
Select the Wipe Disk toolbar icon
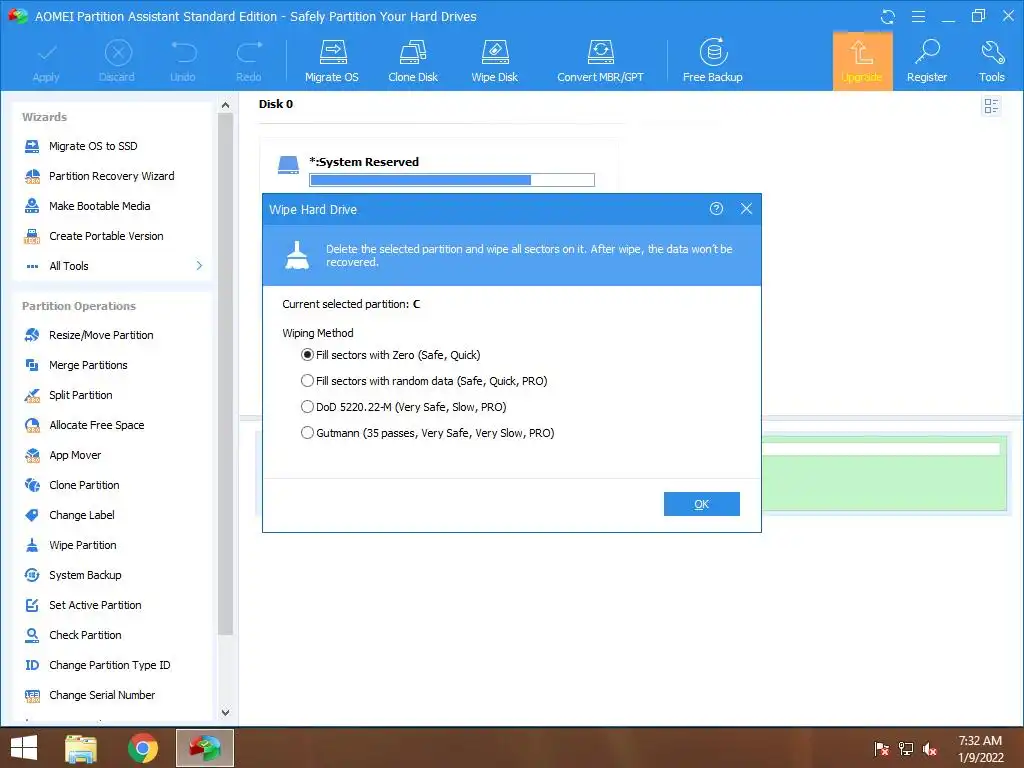[494, 61]
